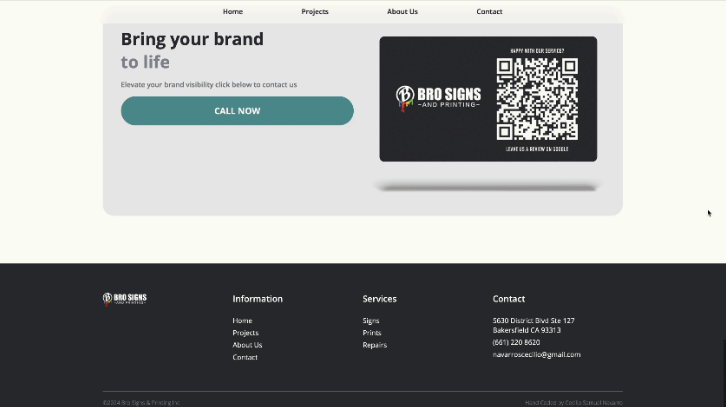
Task: Click Contact link under Information
Action: (245, 357)
